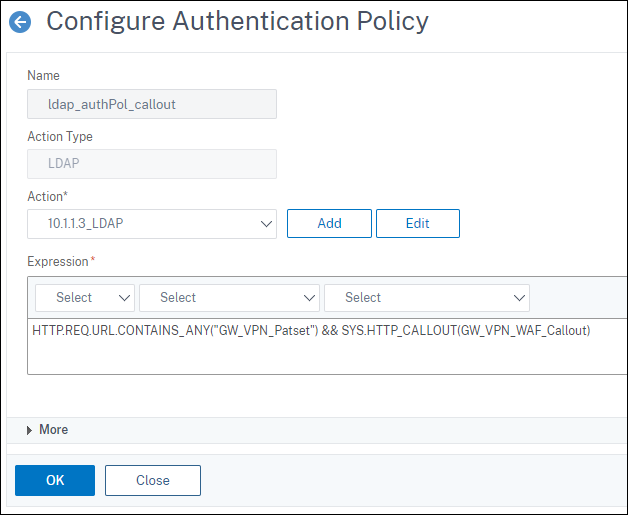Open the Action dropdown showing 10.1.1.3_LDAP
Image resolution: width=628 pixels, height=515 pixels.
pos(152,224)
